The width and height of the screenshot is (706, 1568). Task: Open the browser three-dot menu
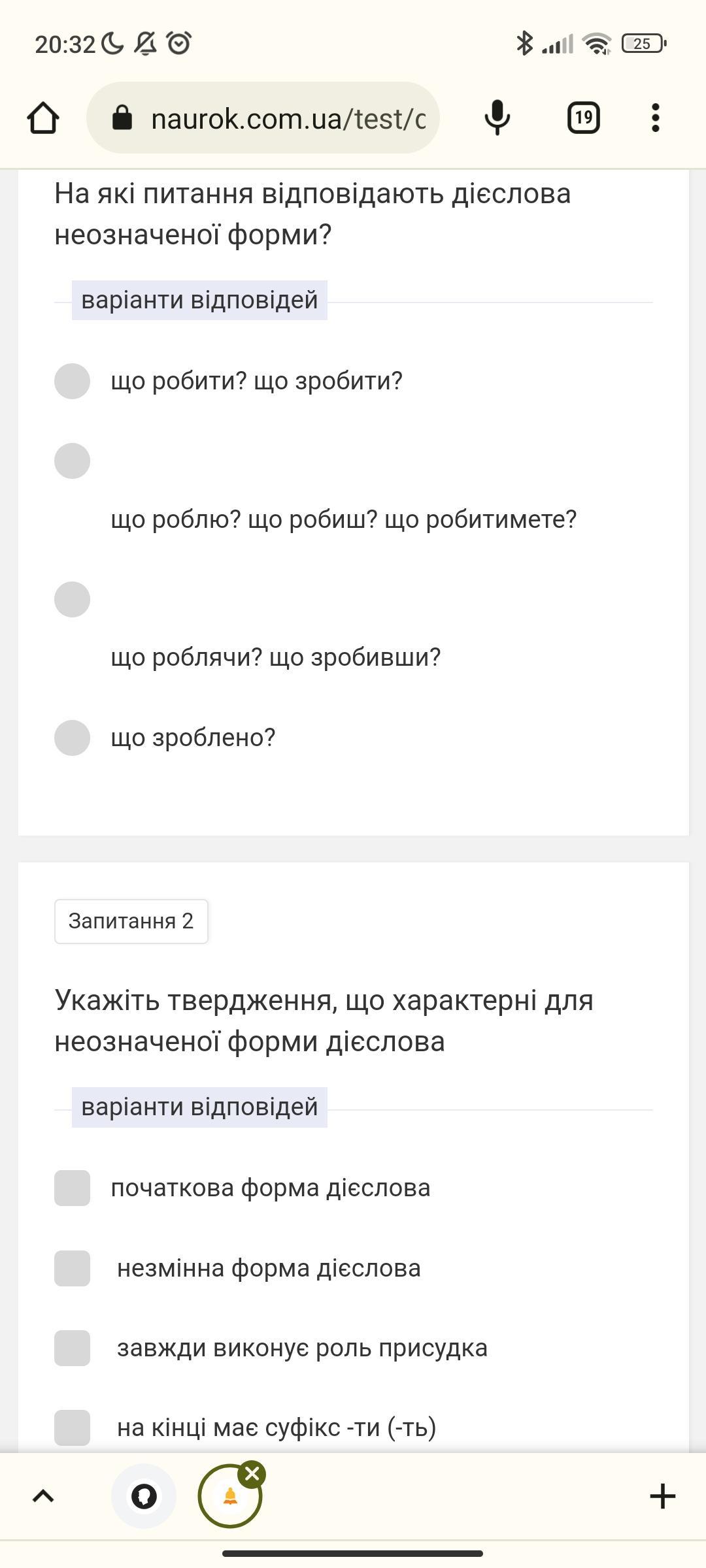point(655,118)
